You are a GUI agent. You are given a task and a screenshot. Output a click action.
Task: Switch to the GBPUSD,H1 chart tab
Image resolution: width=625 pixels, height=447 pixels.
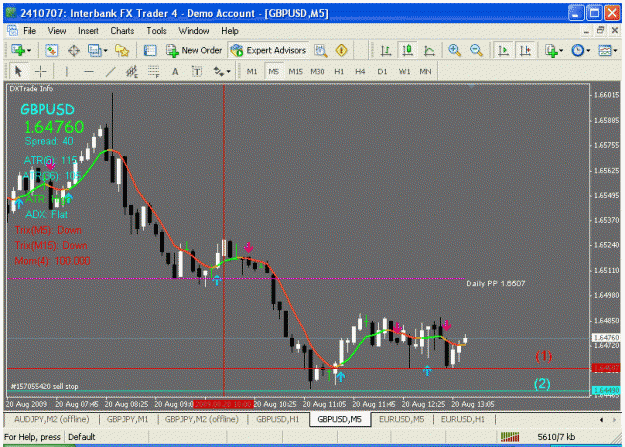pos(277,419)
